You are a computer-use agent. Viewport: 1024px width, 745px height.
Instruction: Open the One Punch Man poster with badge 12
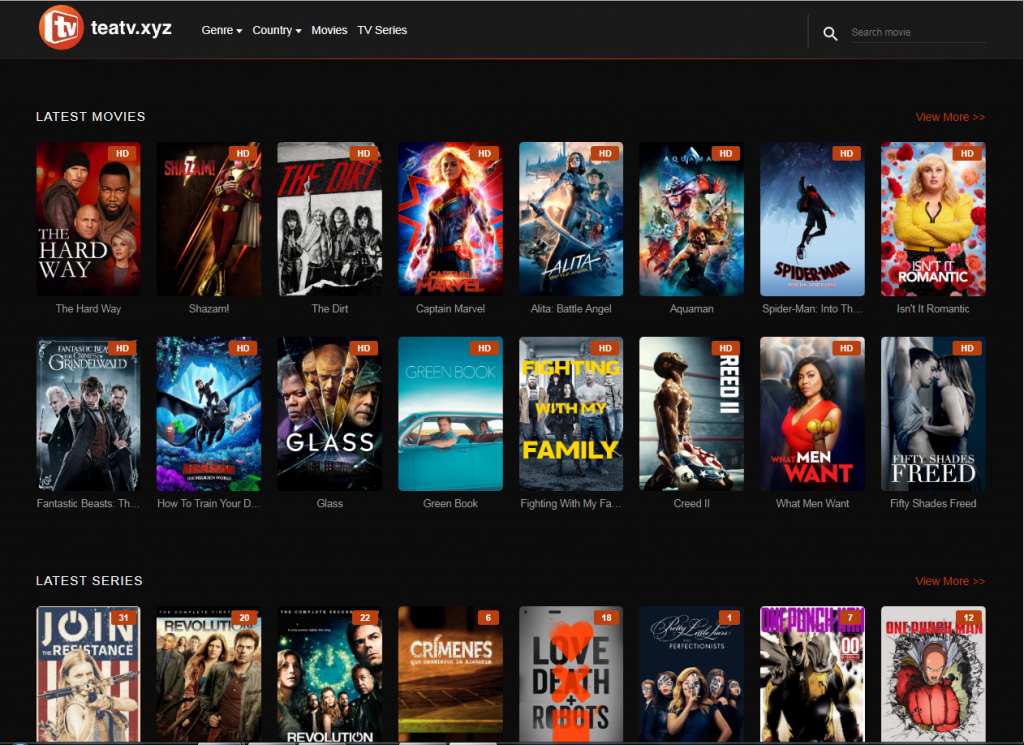pos(933,674)
